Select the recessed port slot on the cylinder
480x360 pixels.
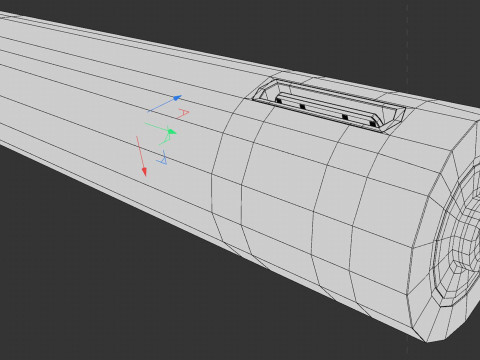[x=329, y=105]
